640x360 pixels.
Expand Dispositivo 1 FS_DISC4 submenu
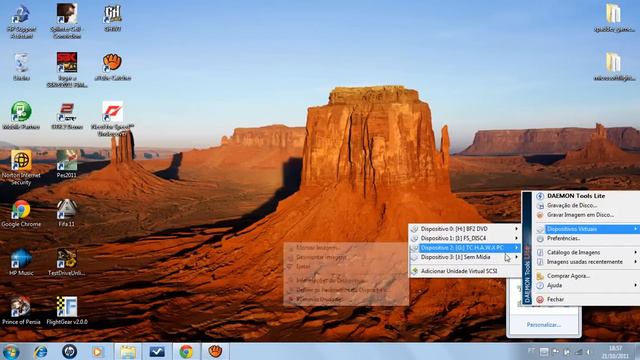click(465, 238)
